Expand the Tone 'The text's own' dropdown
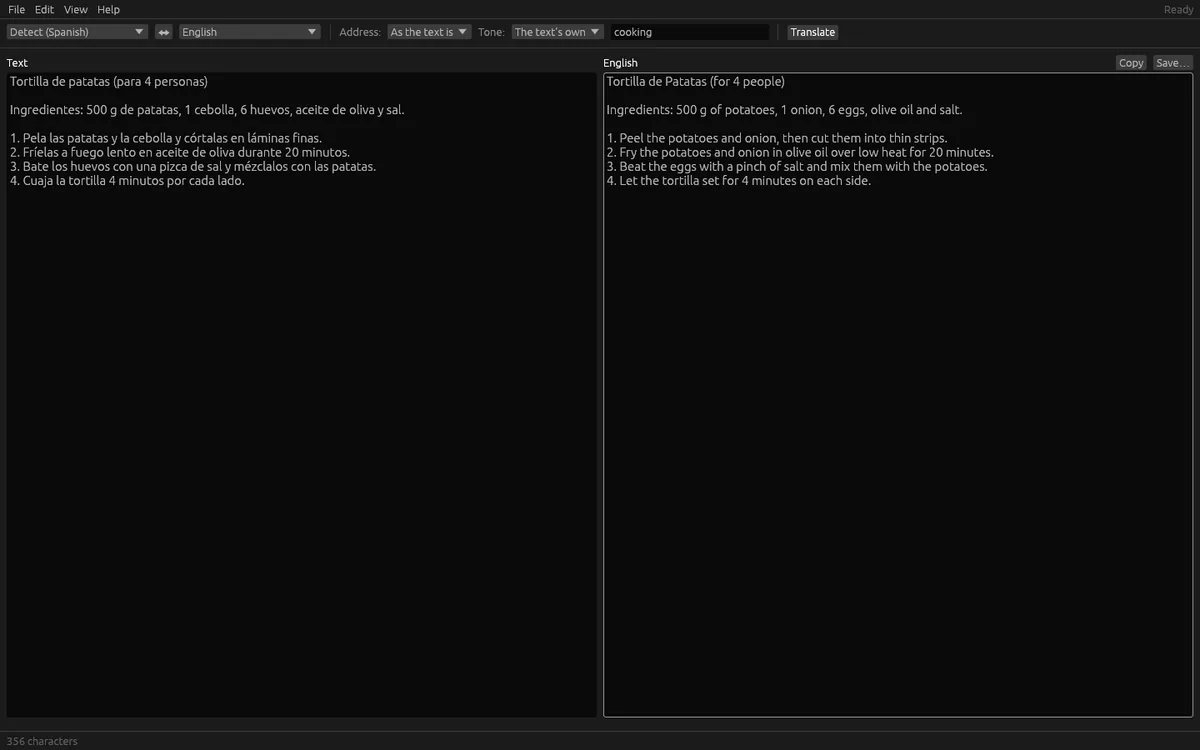This screenshot has width=1200, height=750. click(558, 32)
